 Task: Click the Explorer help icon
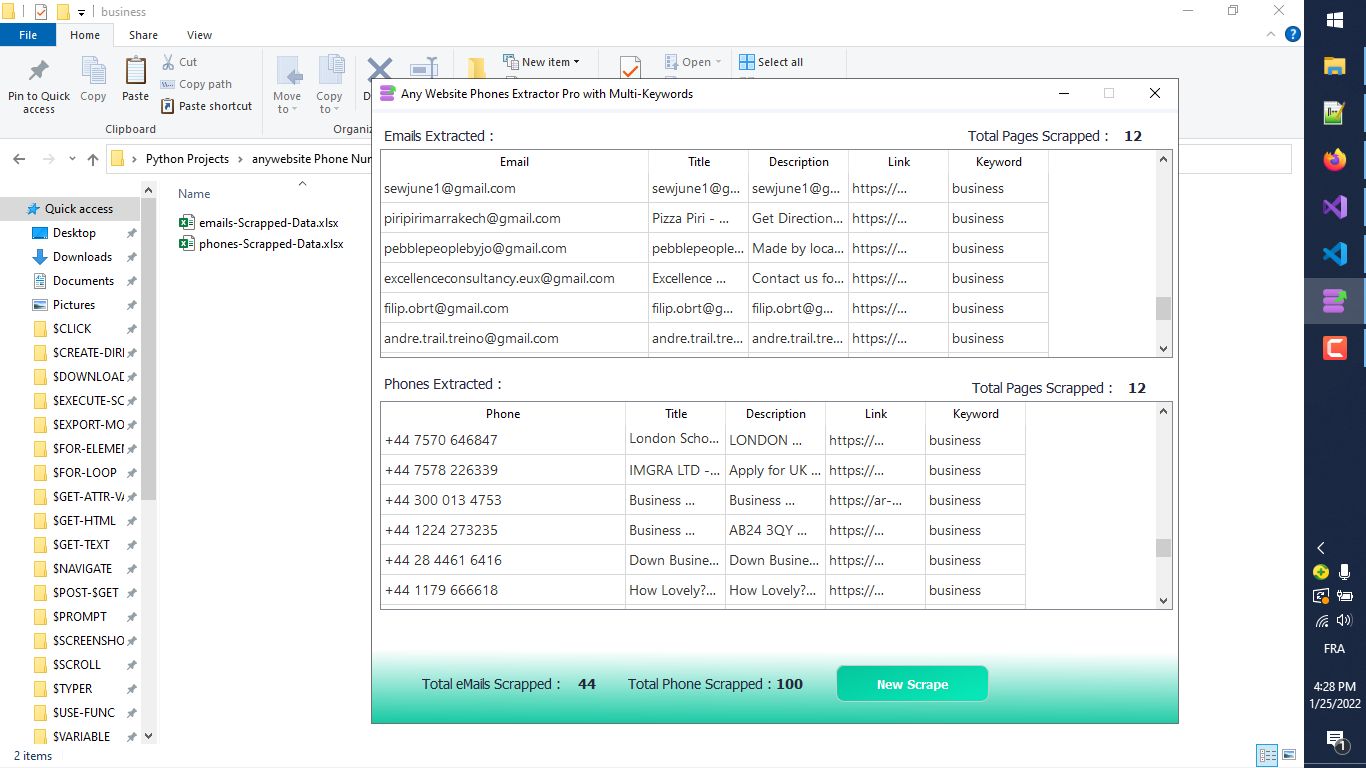pos(1292,34)
